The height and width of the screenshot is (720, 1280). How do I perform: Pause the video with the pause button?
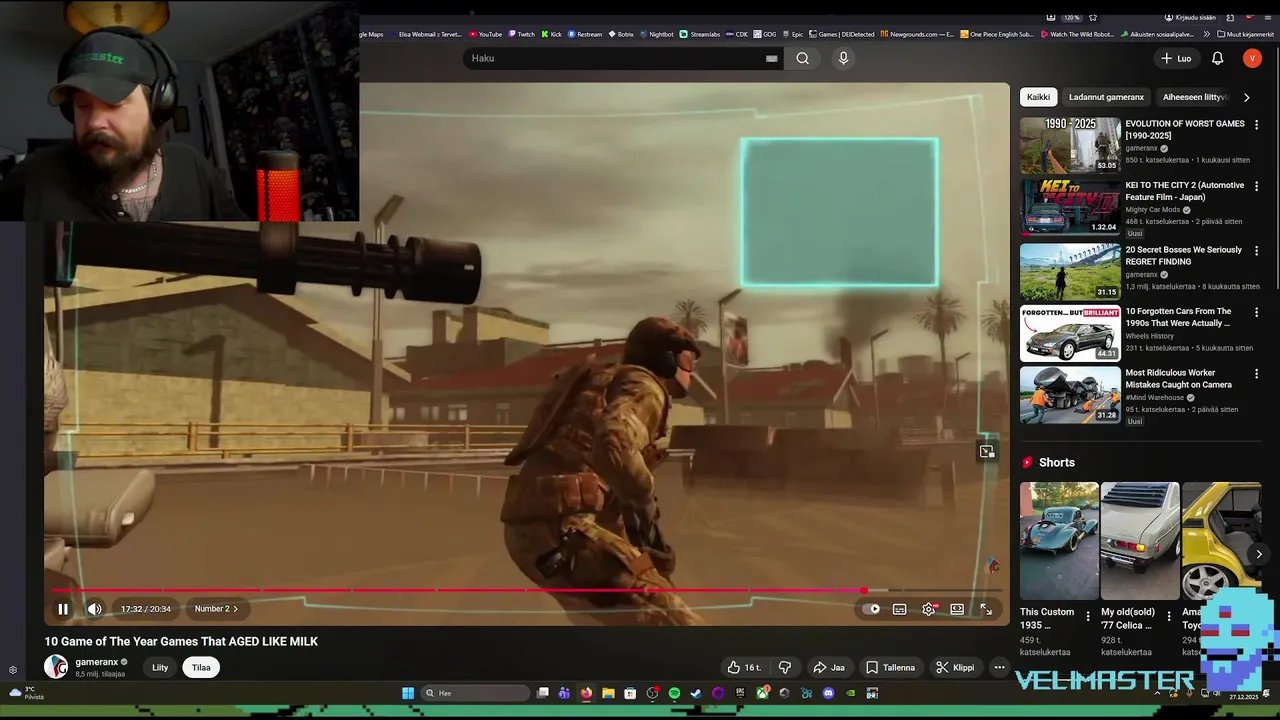(x=63, y=609)
